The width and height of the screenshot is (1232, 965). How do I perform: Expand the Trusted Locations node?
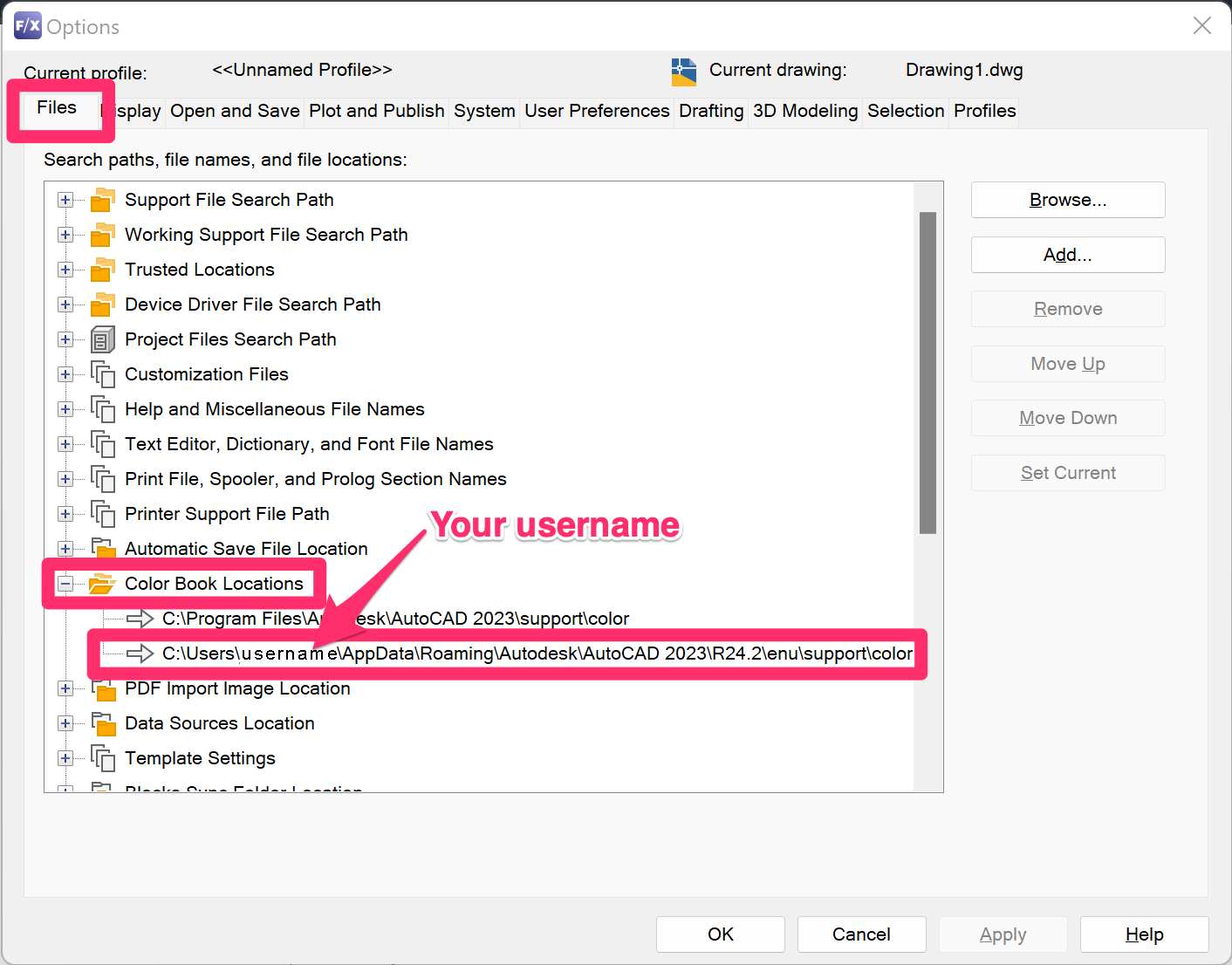65,270
